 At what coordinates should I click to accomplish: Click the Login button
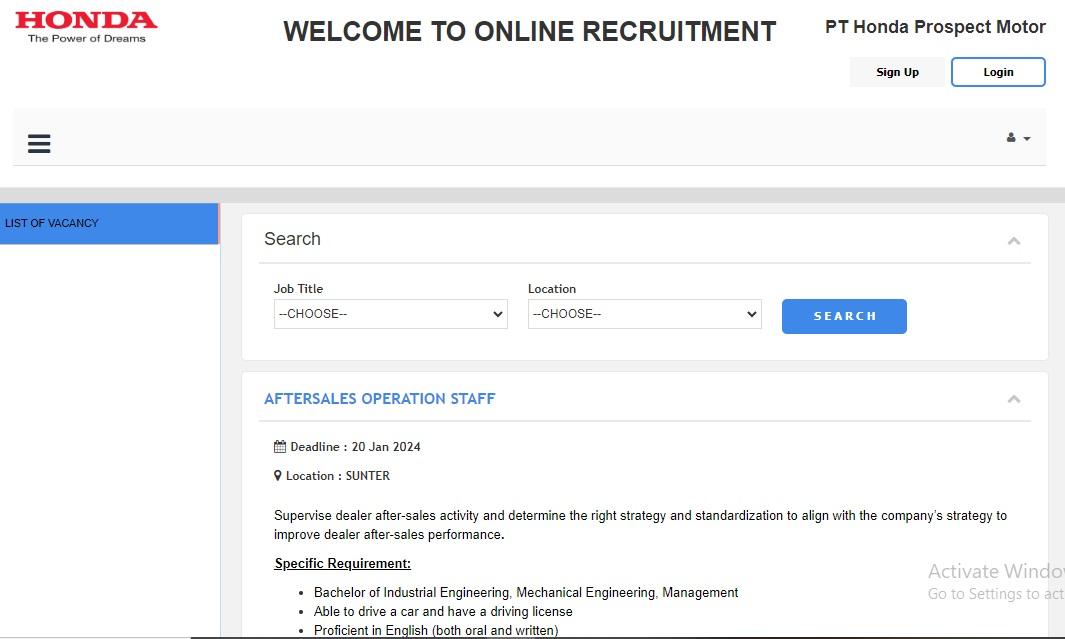point(997,72)
